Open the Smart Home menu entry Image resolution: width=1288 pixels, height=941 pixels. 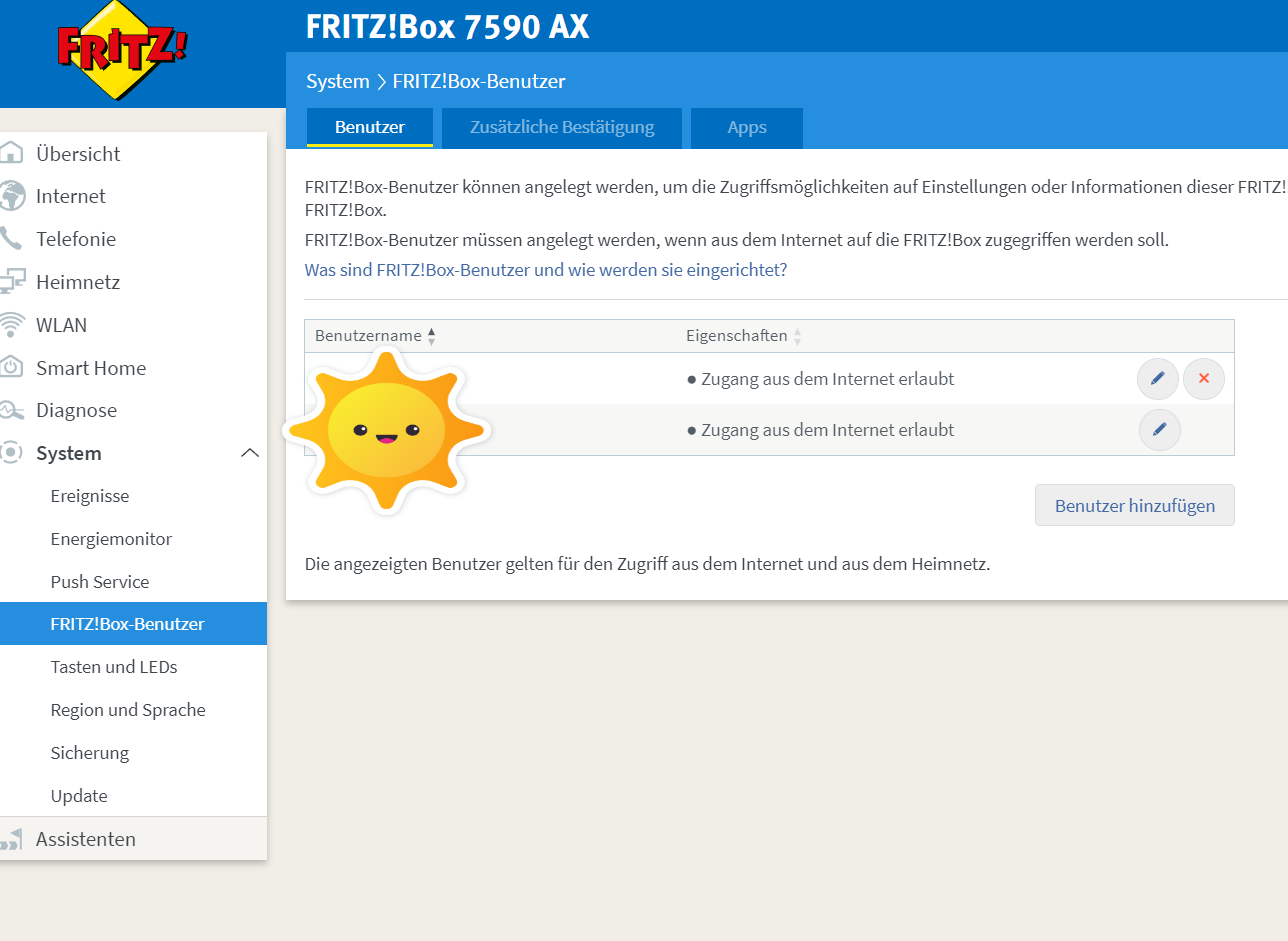(91, 368)
